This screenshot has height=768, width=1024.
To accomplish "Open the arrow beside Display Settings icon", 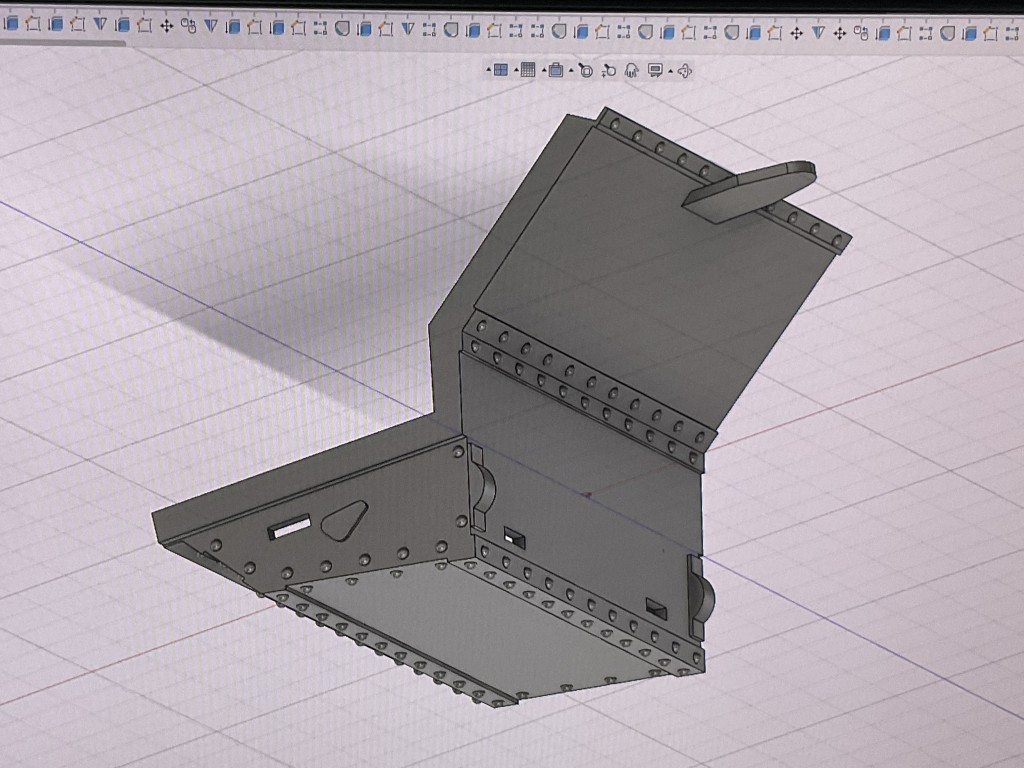I will 544,71.
